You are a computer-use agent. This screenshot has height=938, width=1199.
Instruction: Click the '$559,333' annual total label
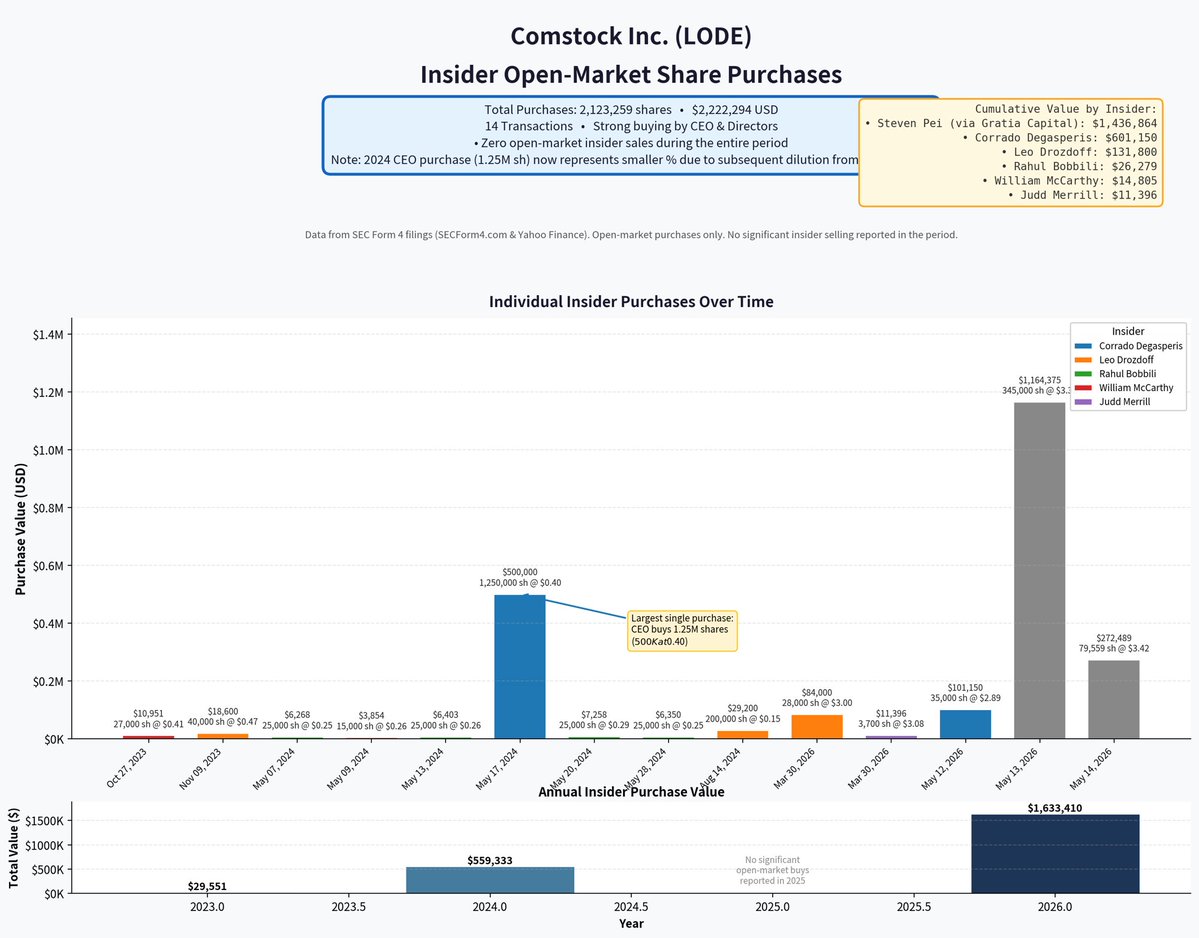tap(490, 861)
